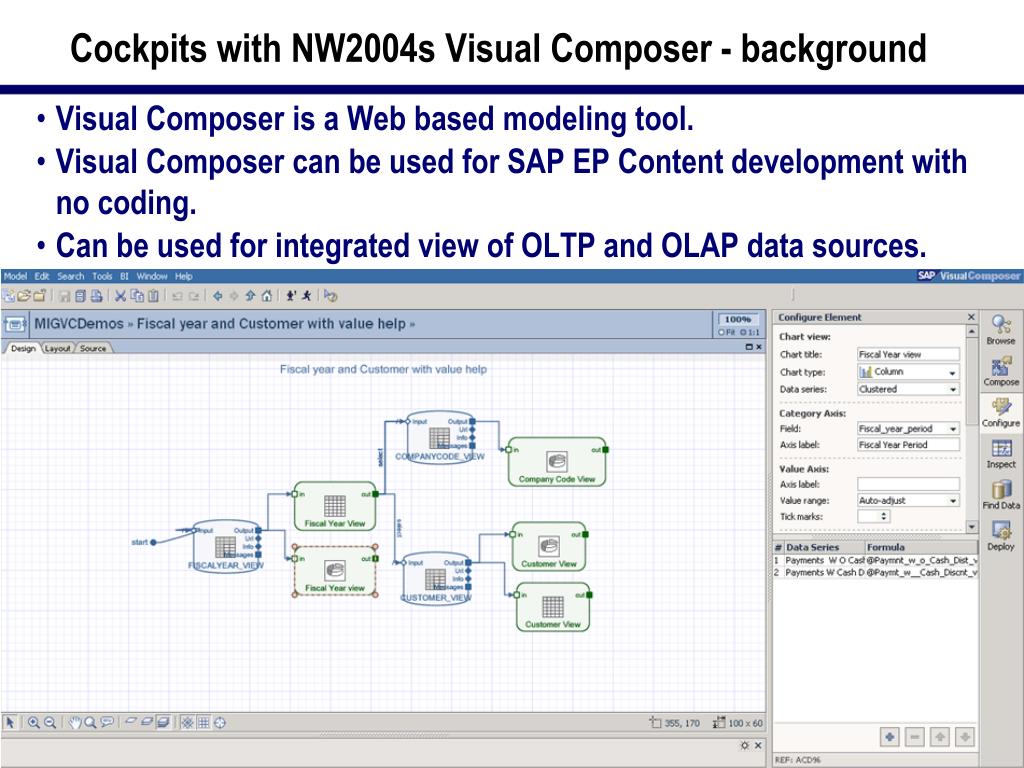Select the pointer arrow tool in bottom toolbar
Image resolution: width=1024 pixels, height=768 pixels.
10,722
